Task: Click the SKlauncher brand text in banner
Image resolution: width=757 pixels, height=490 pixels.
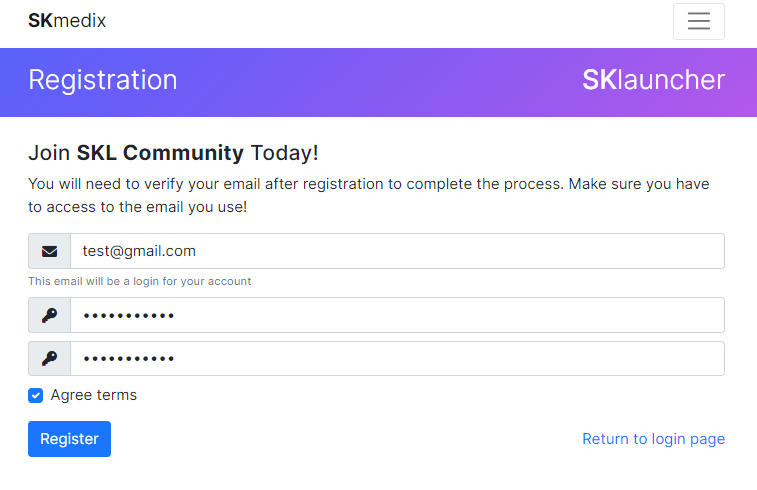Action: pos(653,80)
